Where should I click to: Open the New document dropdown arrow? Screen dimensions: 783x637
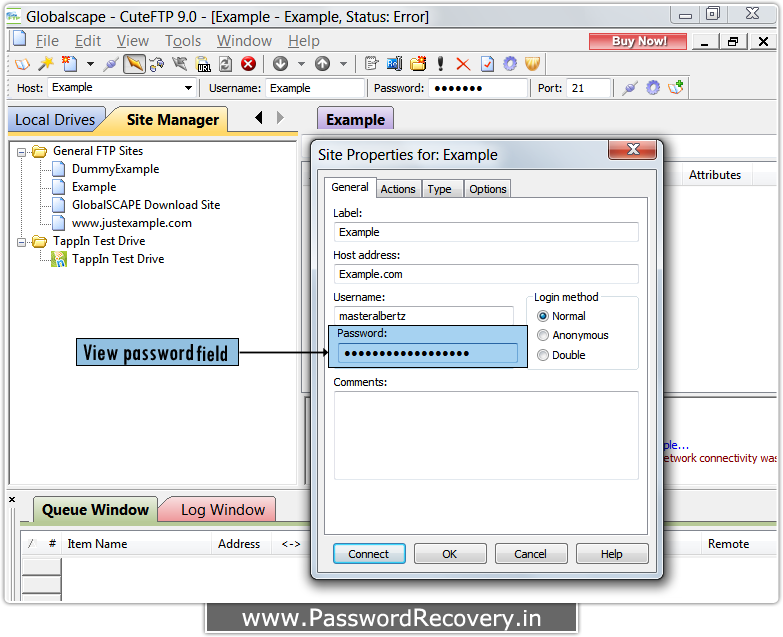pos(90,64)
